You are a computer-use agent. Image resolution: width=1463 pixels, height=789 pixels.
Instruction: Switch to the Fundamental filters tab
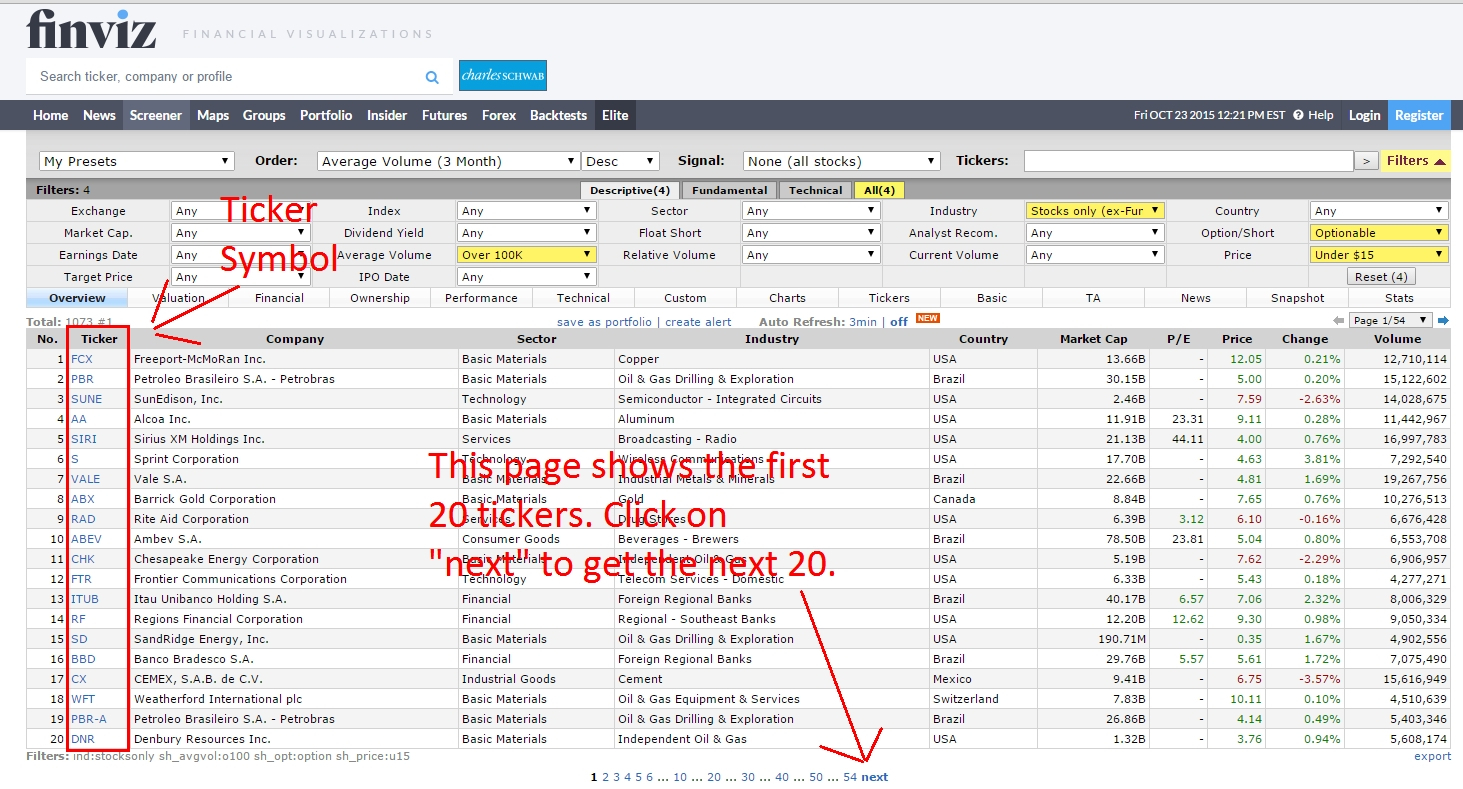[730, 190]
